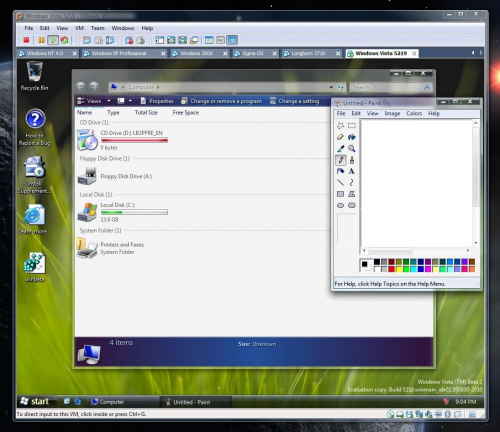Click the red security shield tray icon
The width and height of the screenshot is (500, 432).
(446, 401)
